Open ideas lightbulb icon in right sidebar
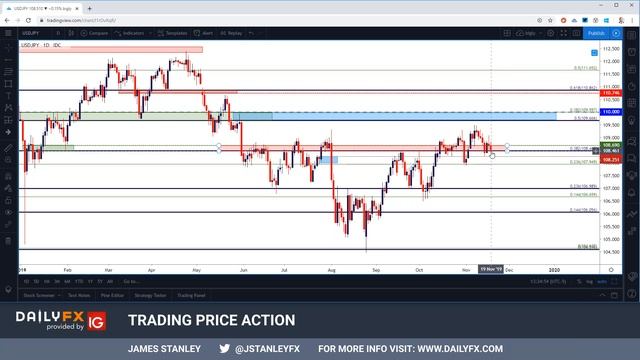640x360 pixels. [x=632, y=120]
